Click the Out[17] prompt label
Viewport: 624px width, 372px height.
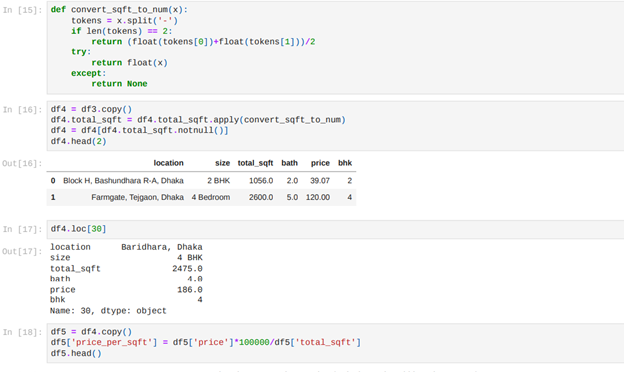(x=22, y=251)
